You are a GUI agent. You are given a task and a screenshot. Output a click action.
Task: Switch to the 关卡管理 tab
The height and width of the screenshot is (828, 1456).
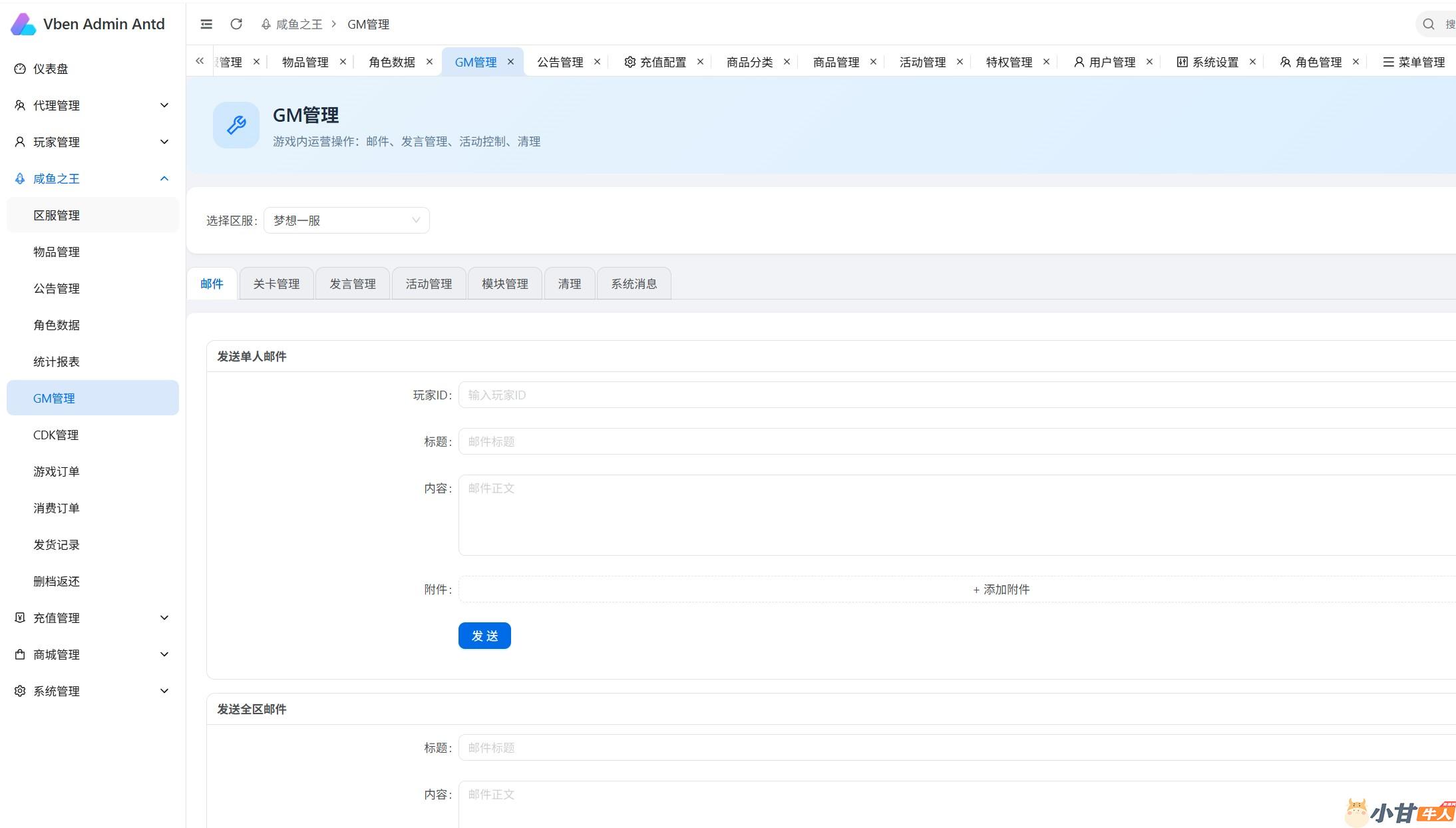tap(276, 284)
